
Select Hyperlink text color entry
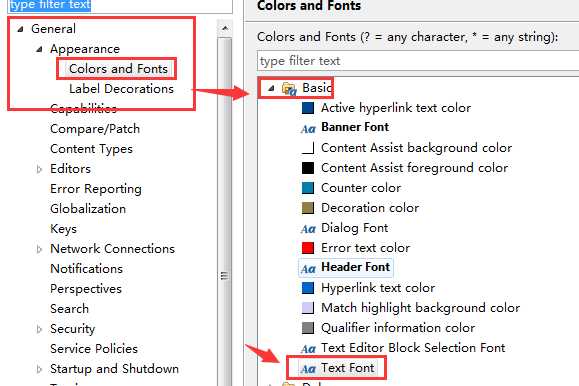(378, 288)
